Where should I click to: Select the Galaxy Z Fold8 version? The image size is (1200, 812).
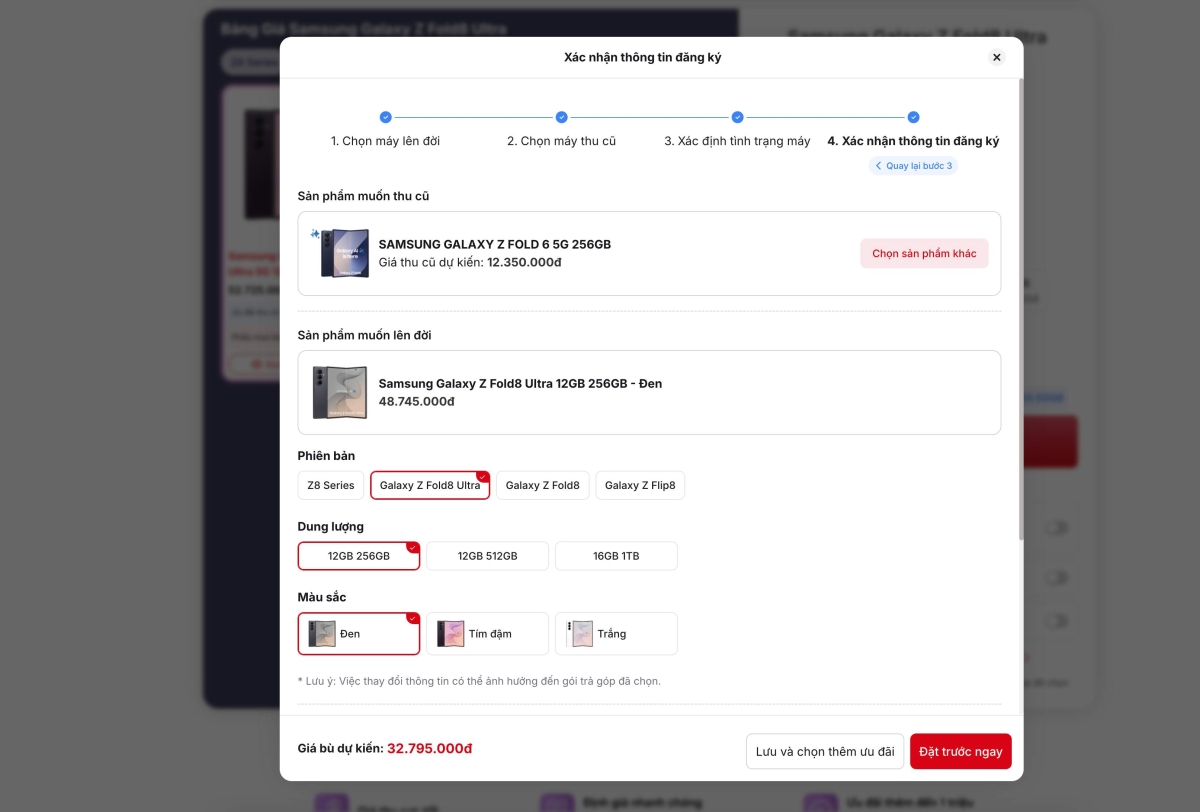[543, 485]
